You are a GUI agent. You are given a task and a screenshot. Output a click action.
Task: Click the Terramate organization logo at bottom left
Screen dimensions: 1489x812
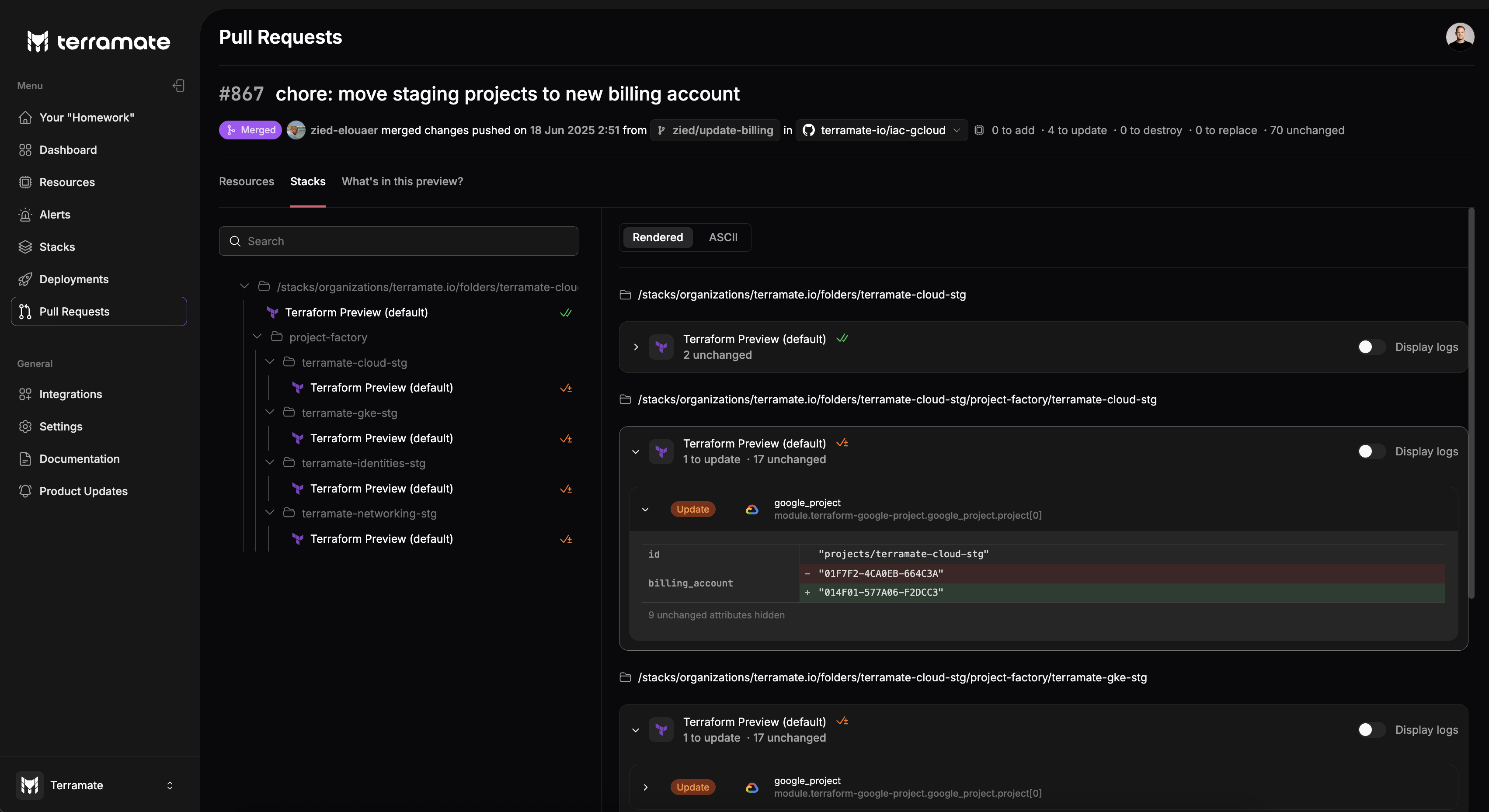pyautogui.click(x=29, y=785)
